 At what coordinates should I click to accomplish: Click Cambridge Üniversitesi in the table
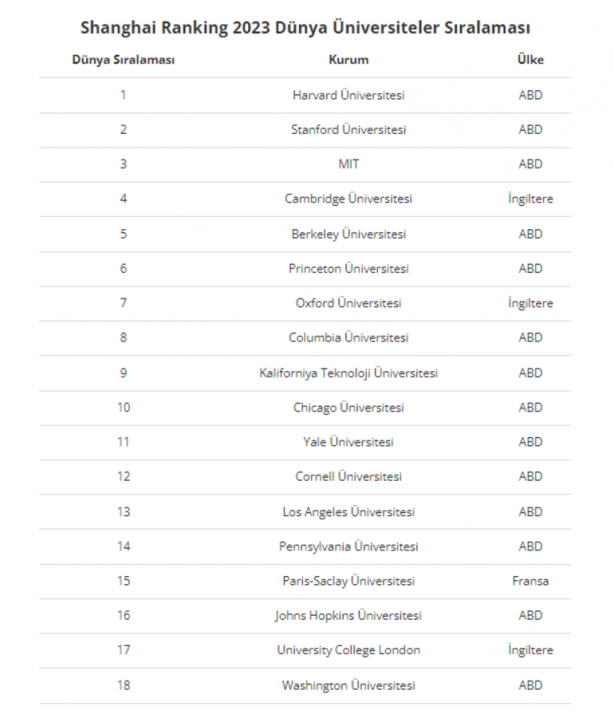pyautogui.click(x=348, y=199)
